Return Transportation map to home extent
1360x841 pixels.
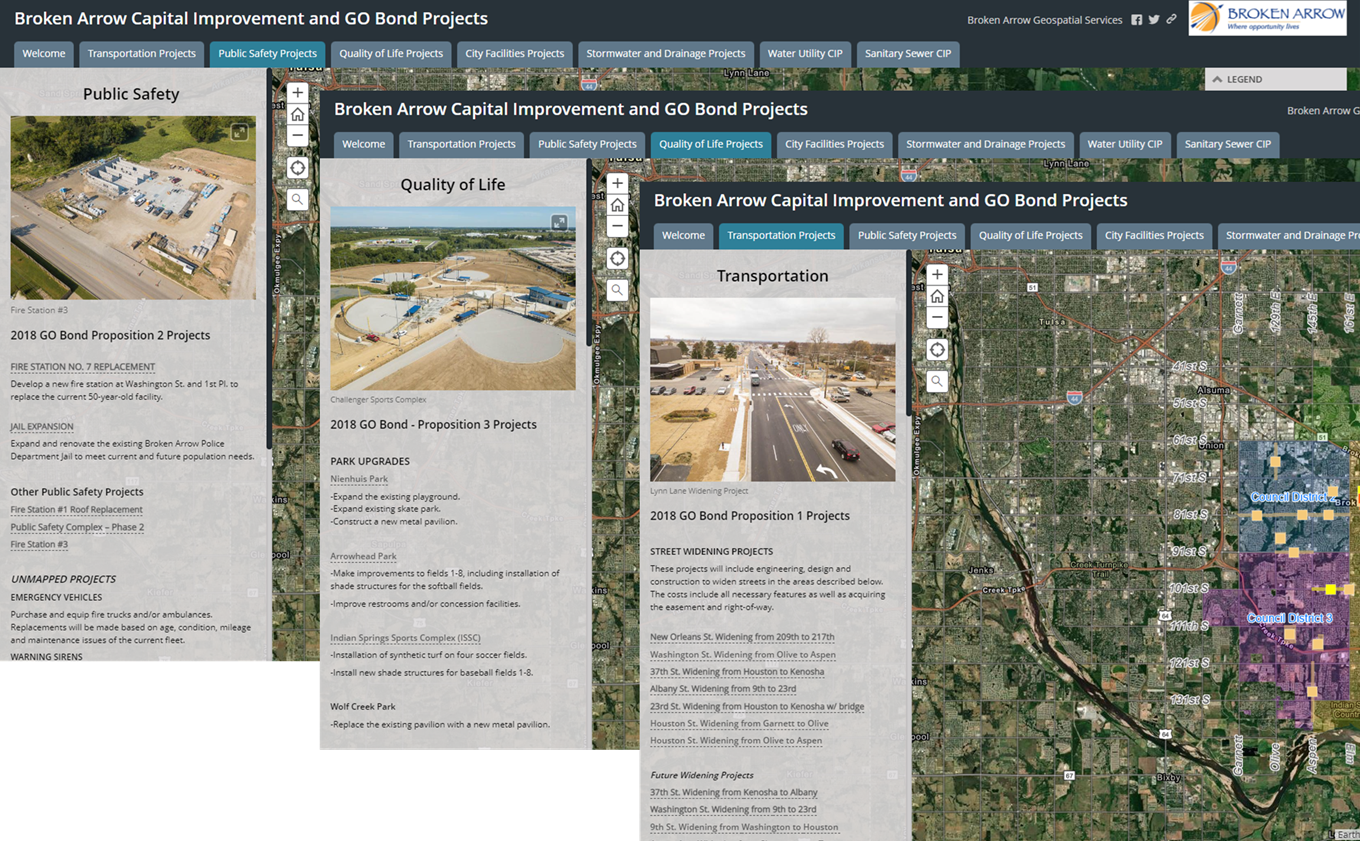(937, 296)
